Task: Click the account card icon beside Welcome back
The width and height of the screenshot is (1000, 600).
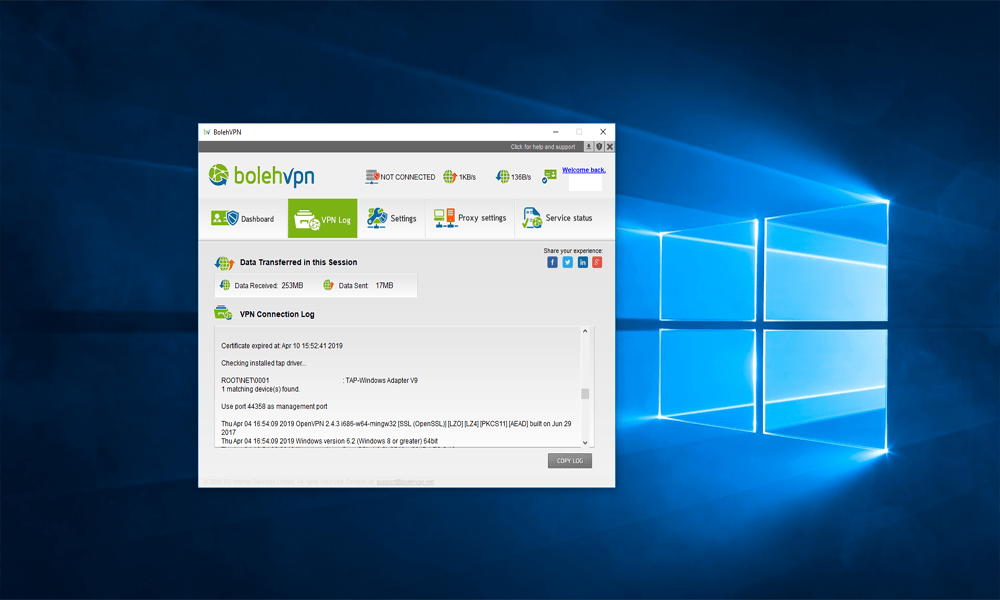Action: tap(549, 176)
